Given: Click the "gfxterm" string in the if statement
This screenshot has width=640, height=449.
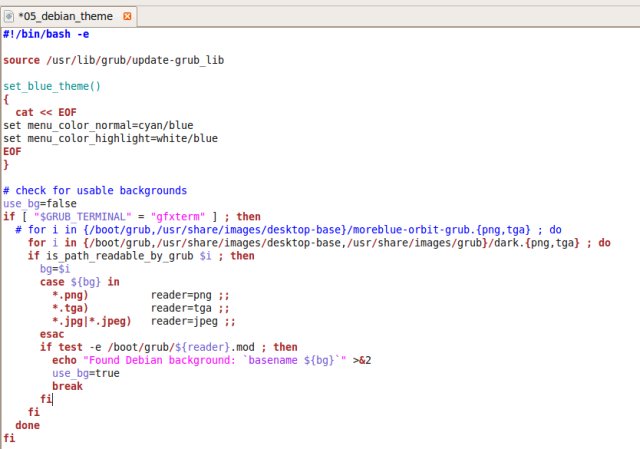Looking at the screenshot, I should coord(177,216).
